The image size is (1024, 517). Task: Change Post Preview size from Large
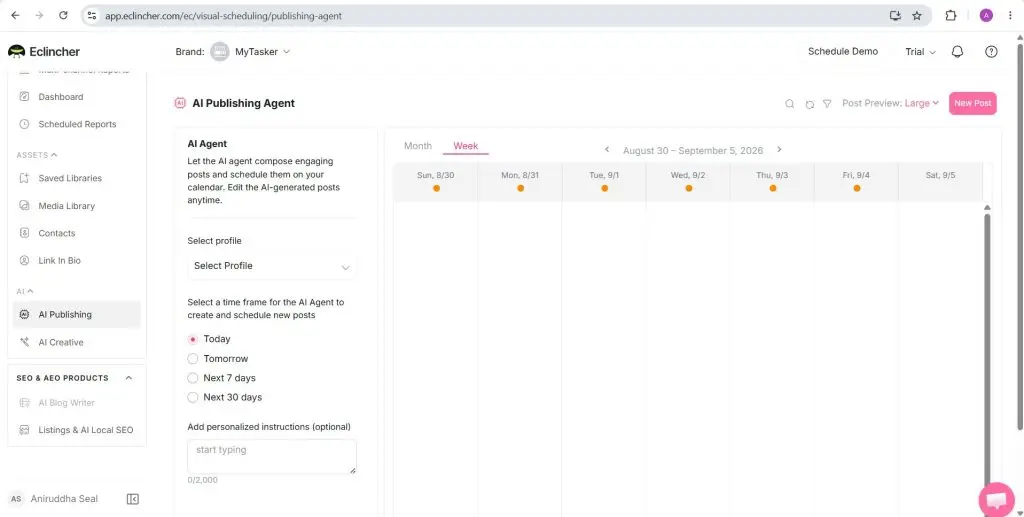pos(921,103)
